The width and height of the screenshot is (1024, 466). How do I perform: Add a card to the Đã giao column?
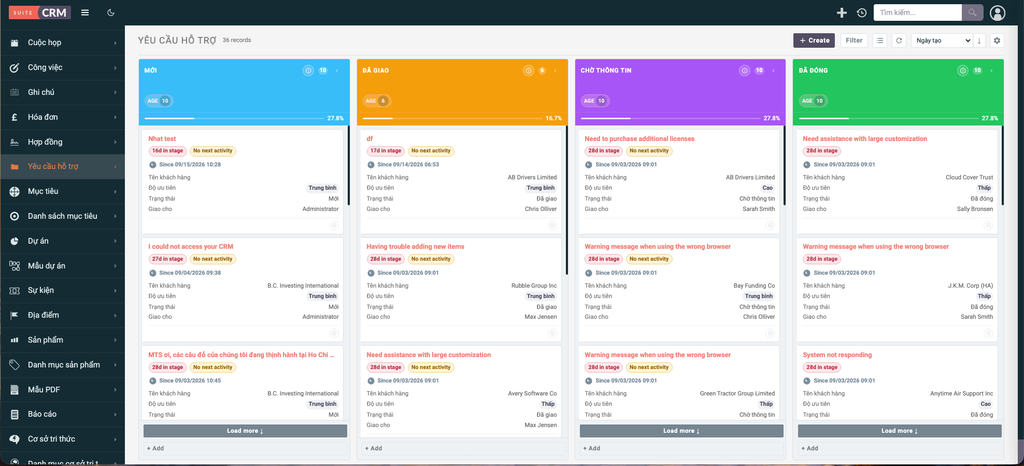(463, 448)
